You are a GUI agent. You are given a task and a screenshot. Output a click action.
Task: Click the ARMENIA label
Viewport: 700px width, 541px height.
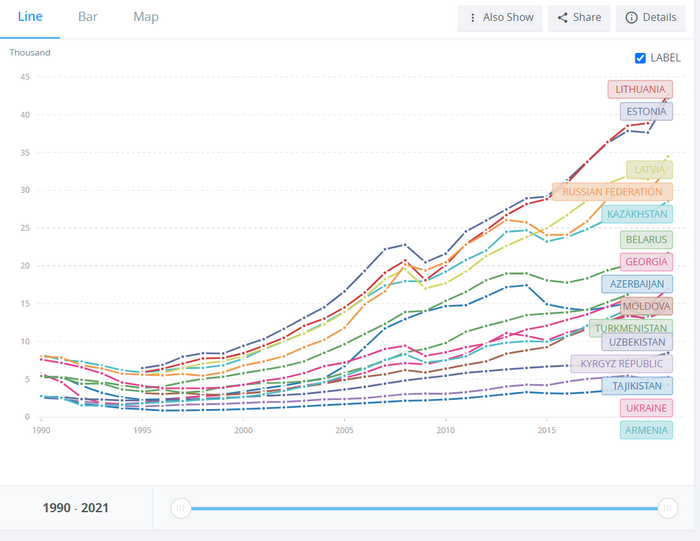click(646, 430)
